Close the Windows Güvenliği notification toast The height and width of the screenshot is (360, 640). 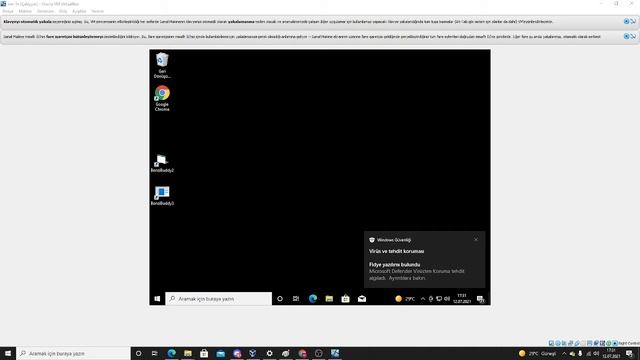pyautogui.click(x=476, y=240)
